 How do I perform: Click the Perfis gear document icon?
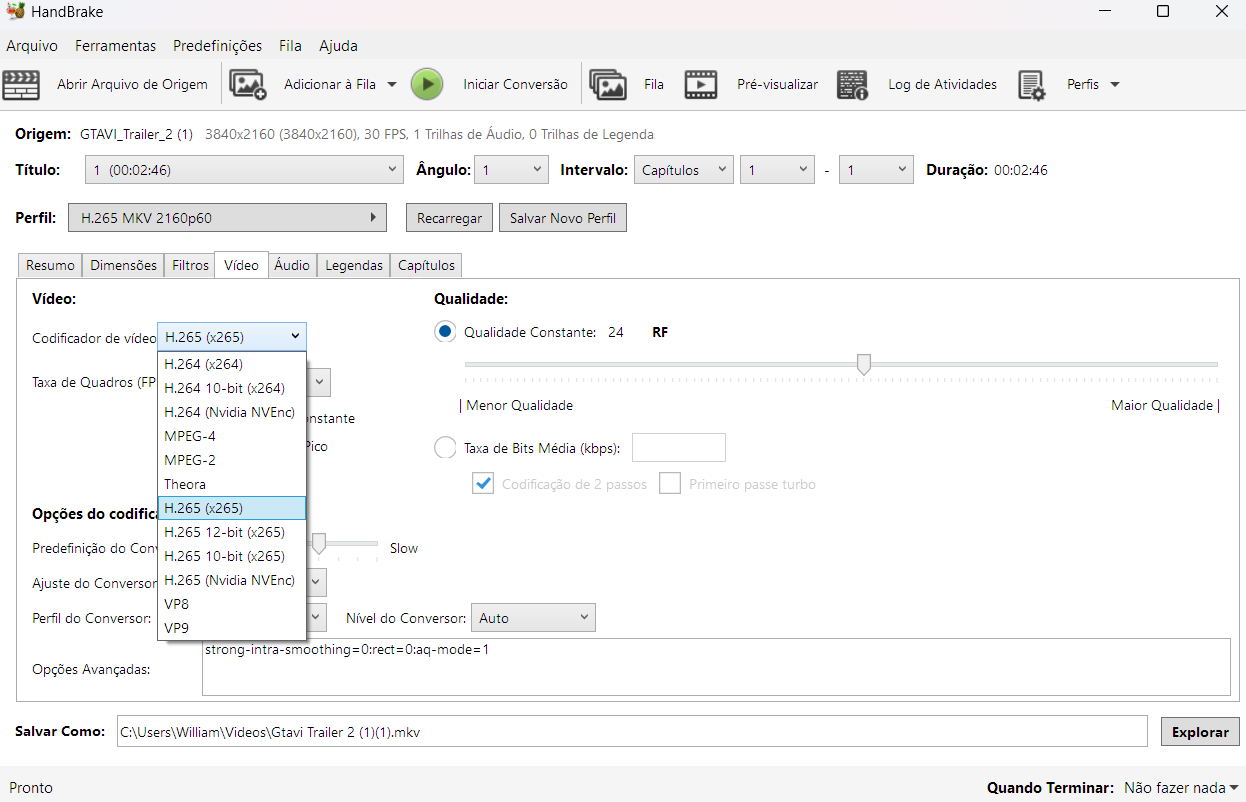coord(1031,85)
